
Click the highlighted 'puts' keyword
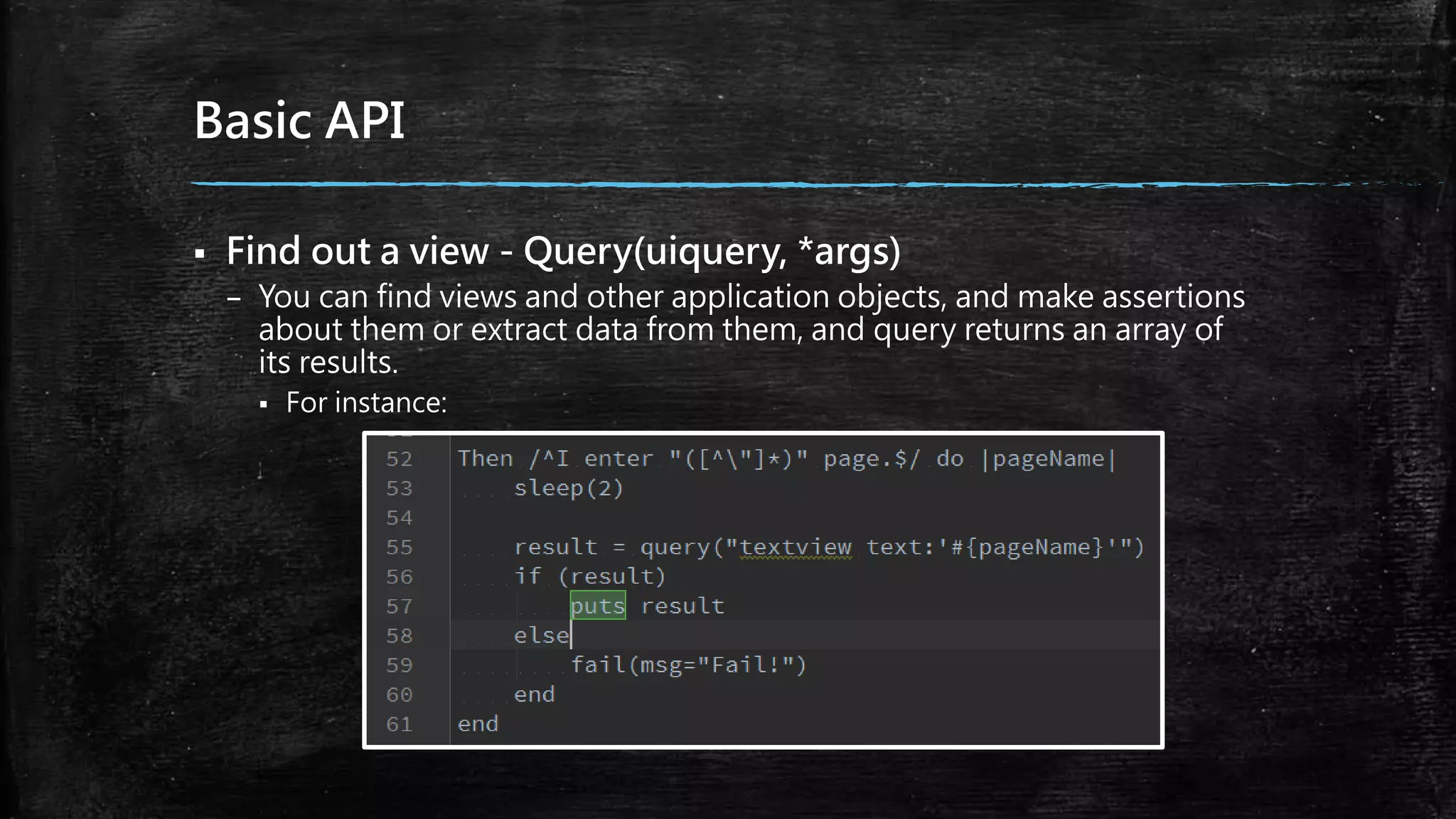(x=598, y=606)
